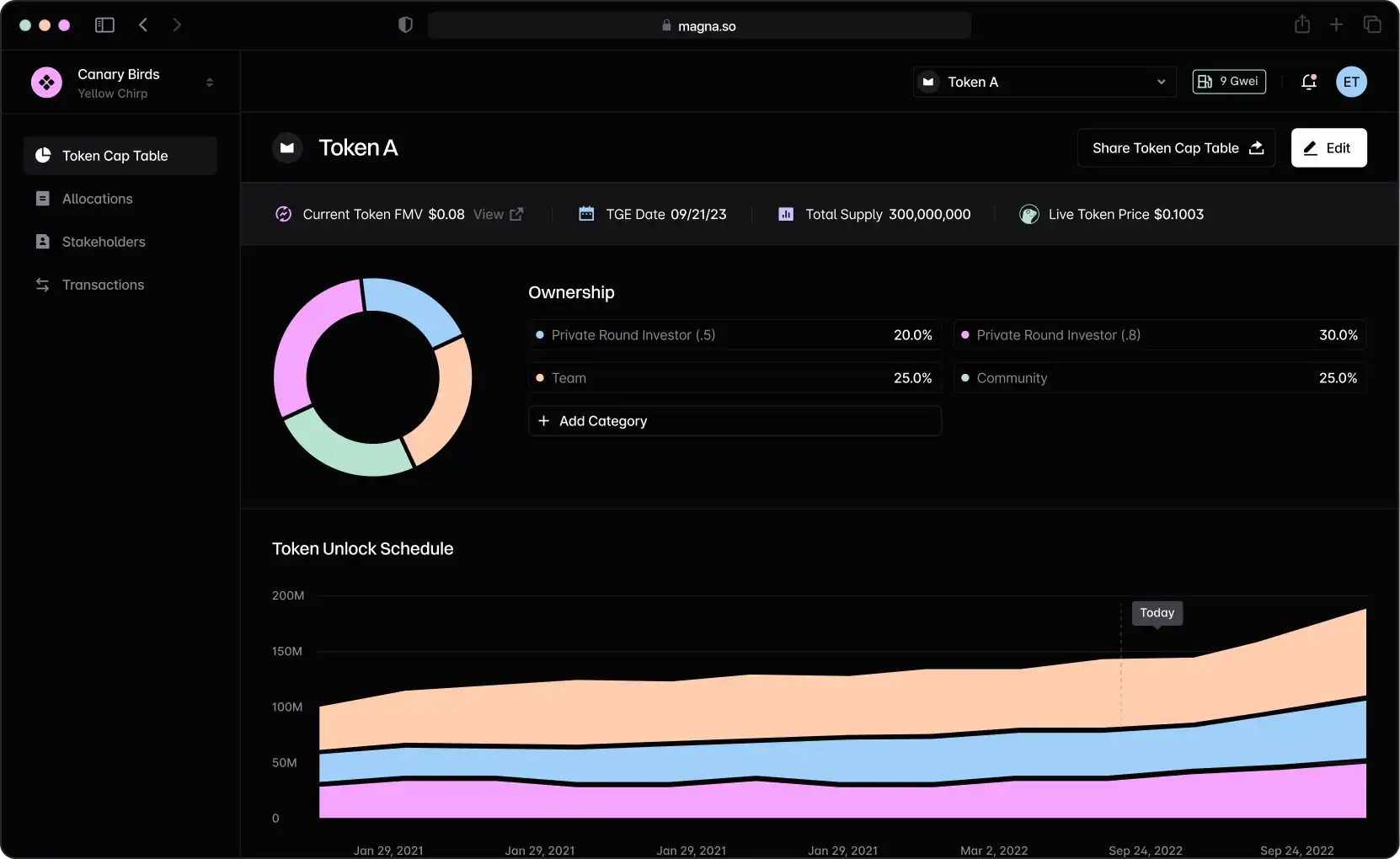Select the Token Cap Table pie chart icon
Viewport: 1400px width, 859px height.
[x=43, y=156]
